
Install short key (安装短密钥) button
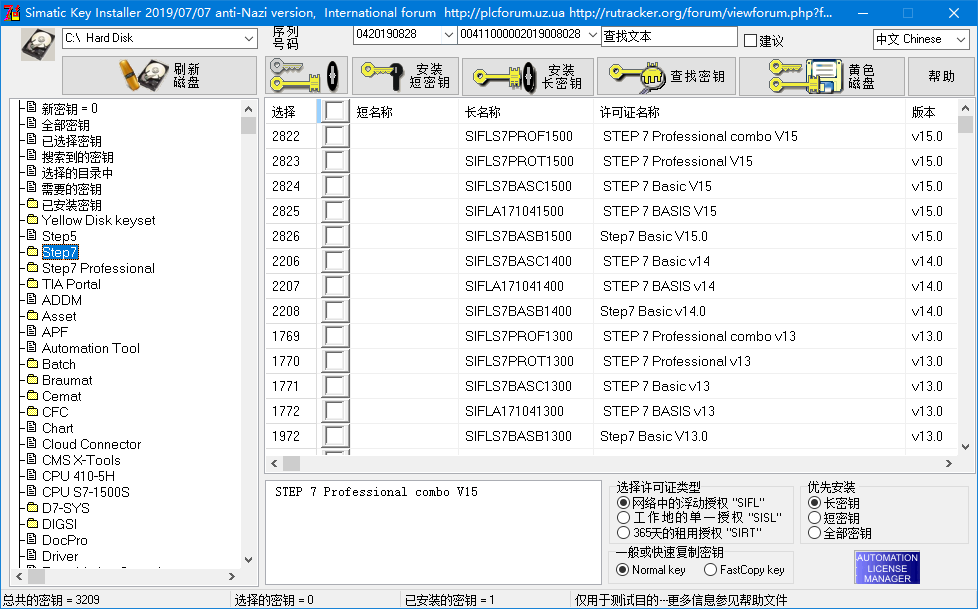tap(405, 76)
